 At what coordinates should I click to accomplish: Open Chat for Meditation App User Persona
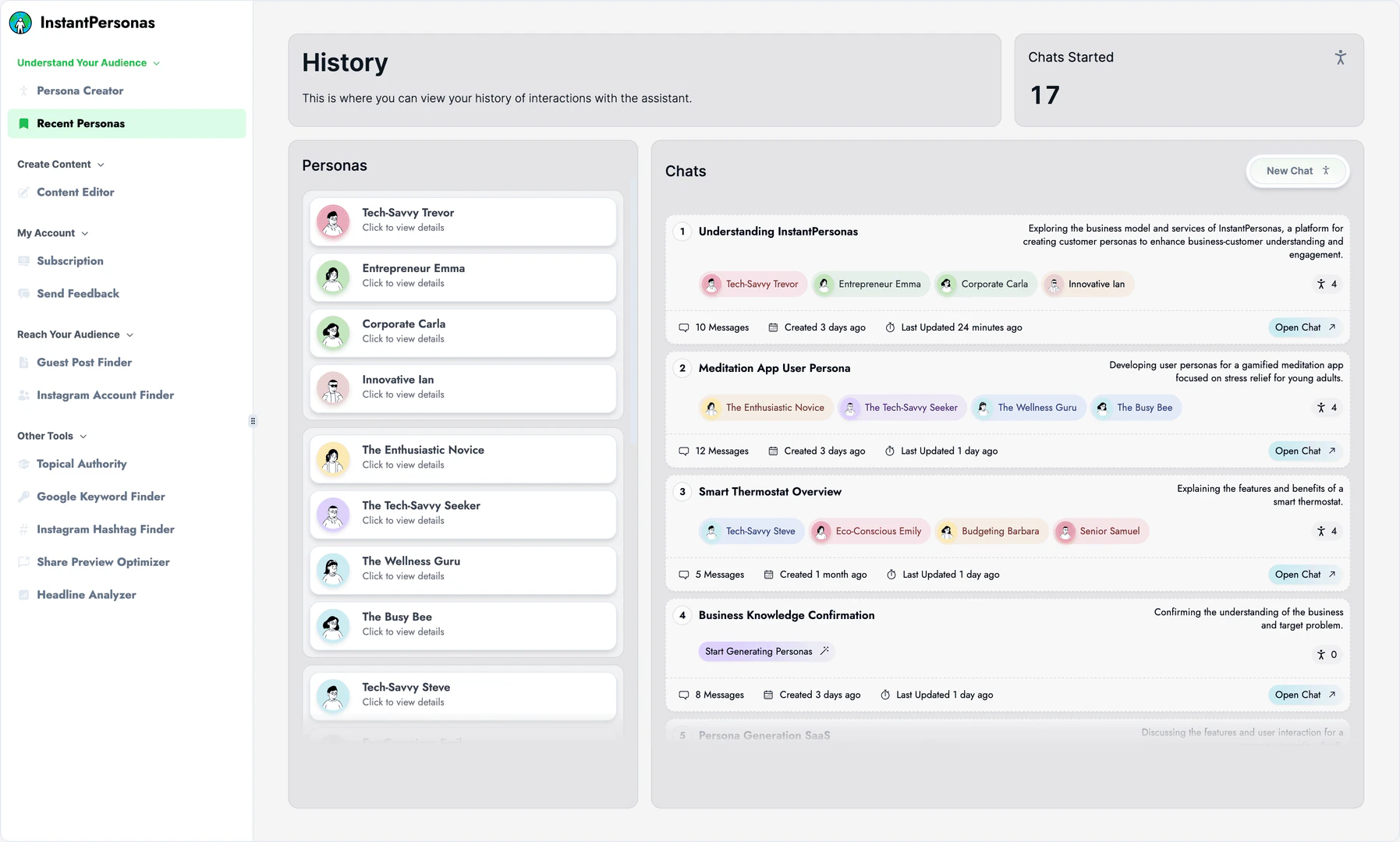click(x=1303, y=451)
